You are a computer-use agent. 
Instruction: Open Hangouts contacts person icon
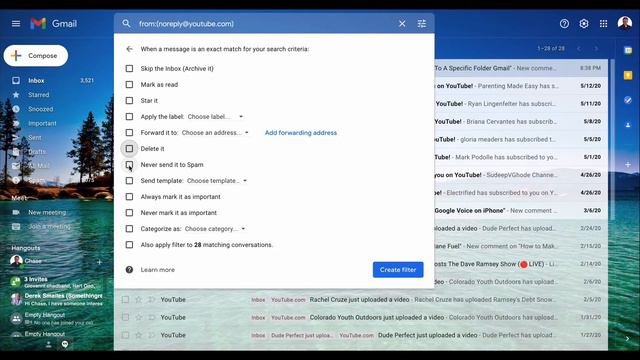(49, 344)
